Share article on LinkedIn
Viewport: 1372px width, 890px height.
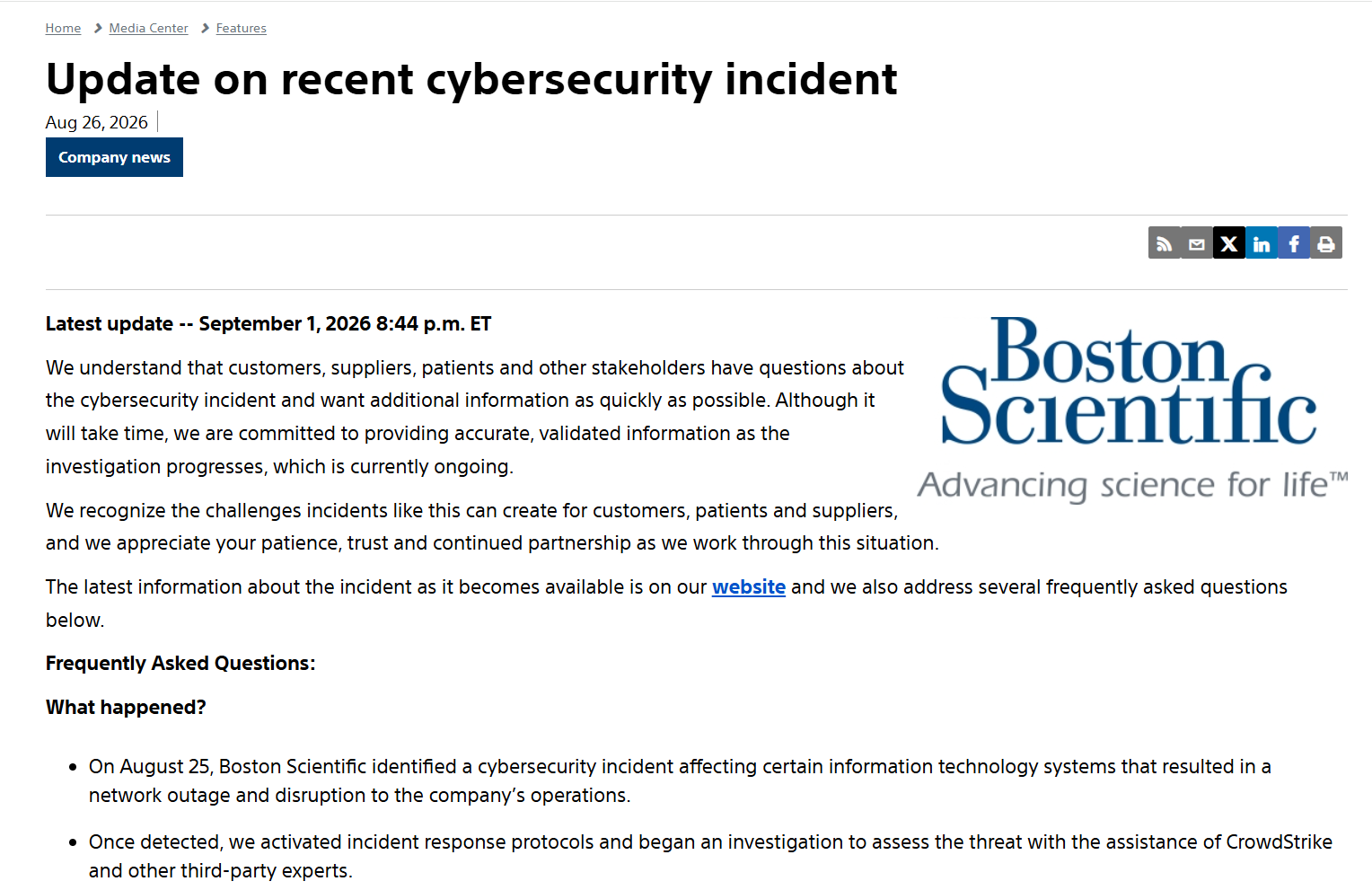point(1262,242)
